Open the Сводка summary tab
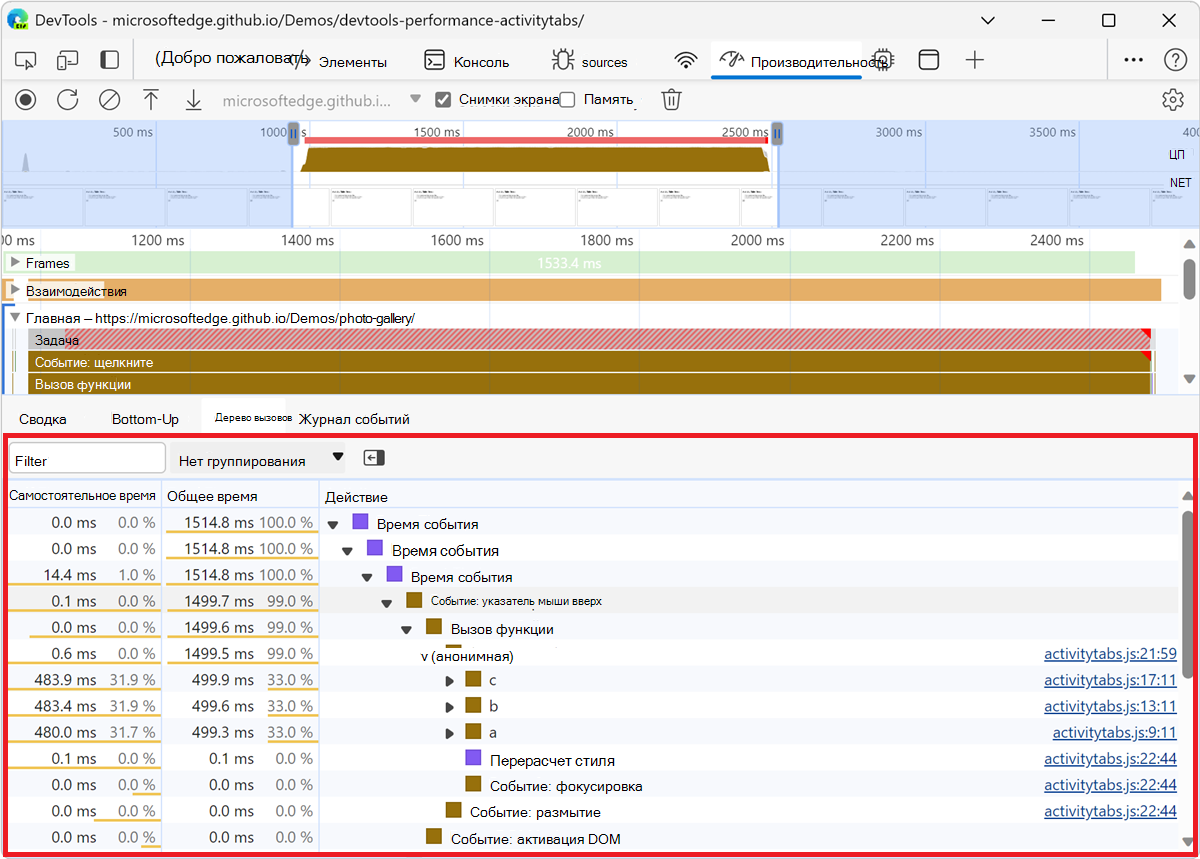This screenshot has height=859, width=1200. tap(43, 419)
